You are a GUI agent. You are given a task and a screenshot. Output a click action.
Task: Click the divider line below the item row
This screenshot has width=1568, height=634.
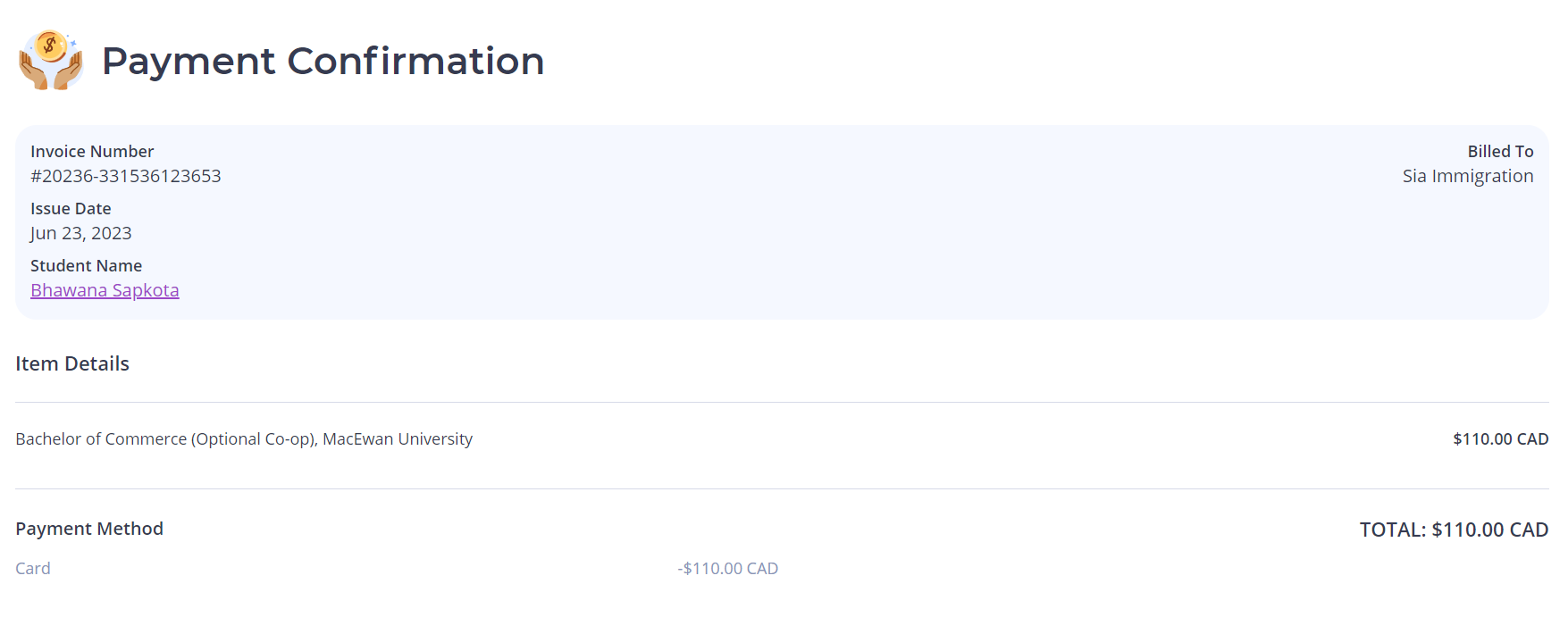point(782,488)
